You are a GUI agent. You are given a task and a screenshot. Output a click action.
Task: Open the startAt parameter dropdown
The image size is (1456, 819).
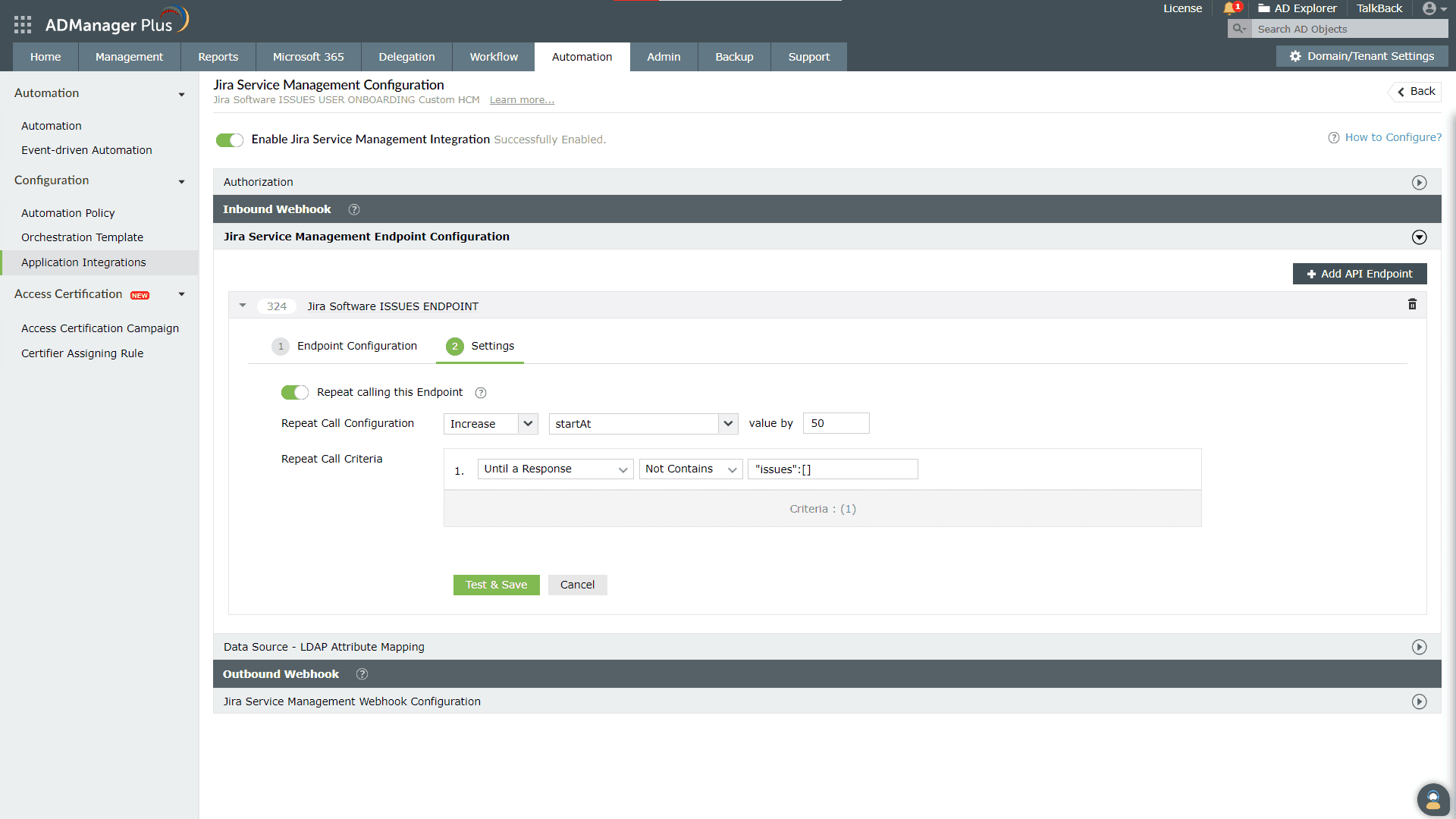coord(643,424)
